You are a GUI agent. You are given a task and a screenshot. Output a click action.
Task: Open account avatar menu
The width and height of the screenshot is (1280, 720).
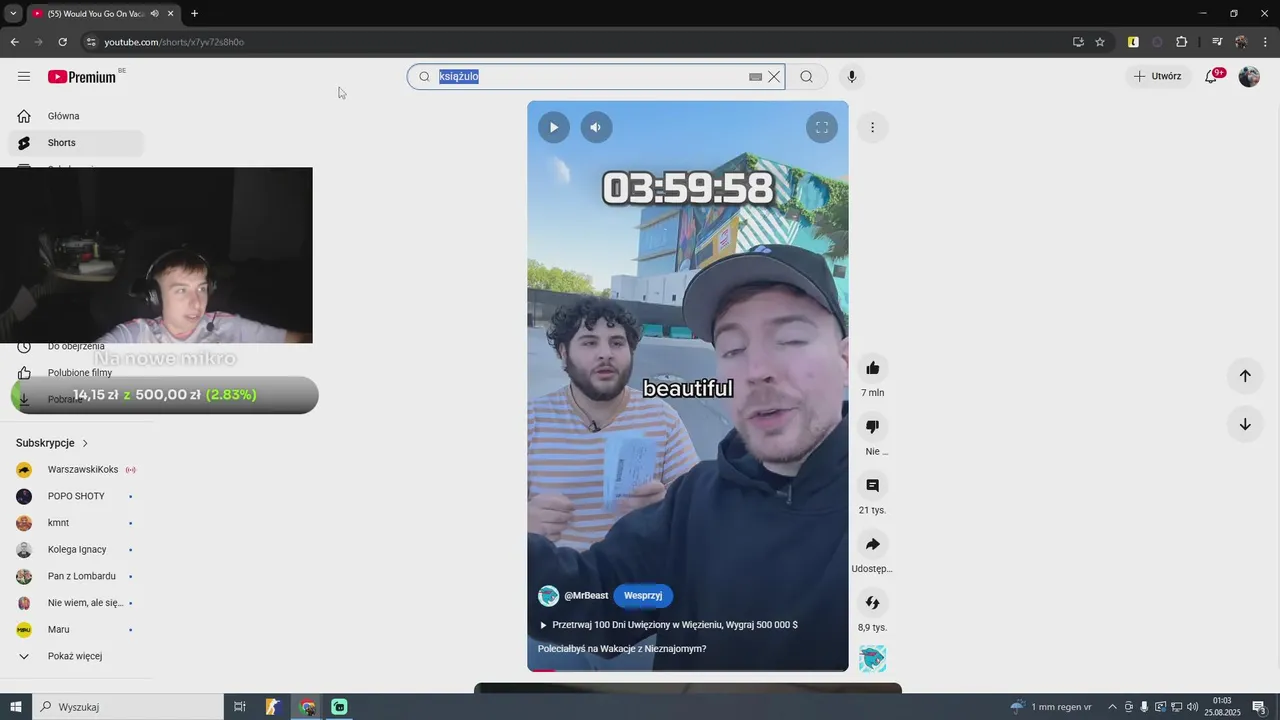pos(1249,76)
